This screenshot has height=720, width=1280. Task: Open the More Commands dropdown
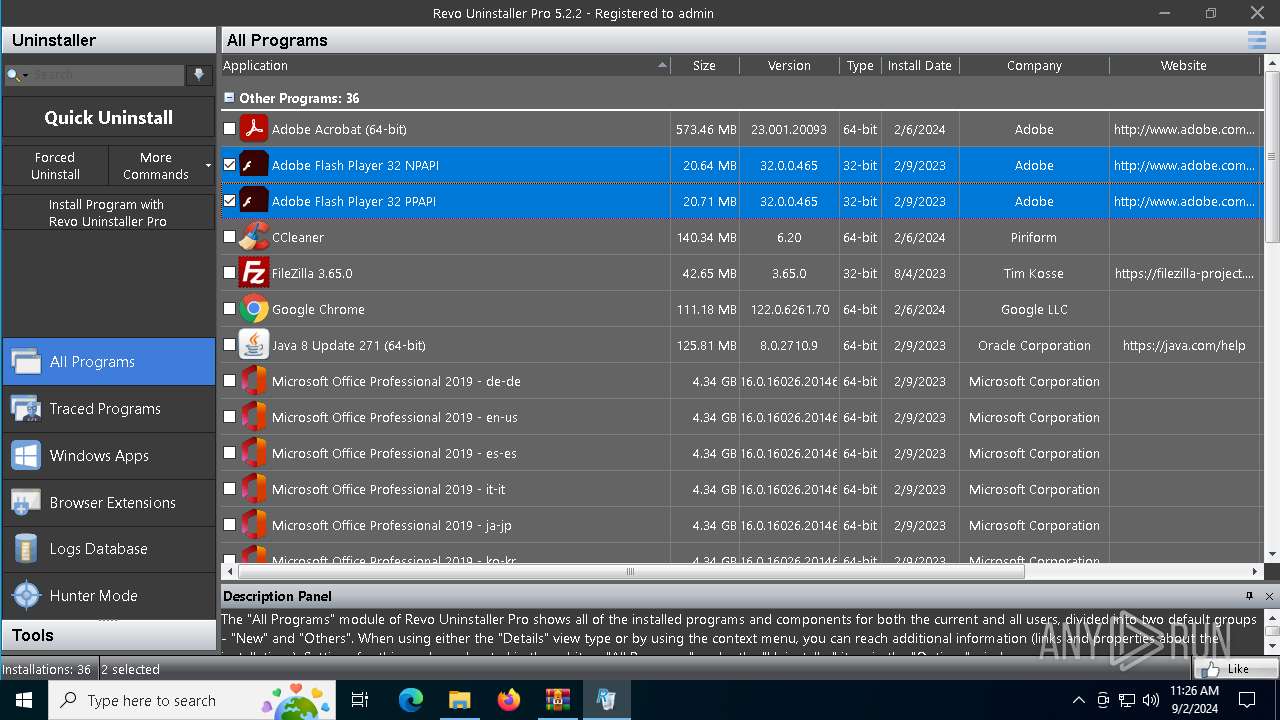click(x=161, y=166)
